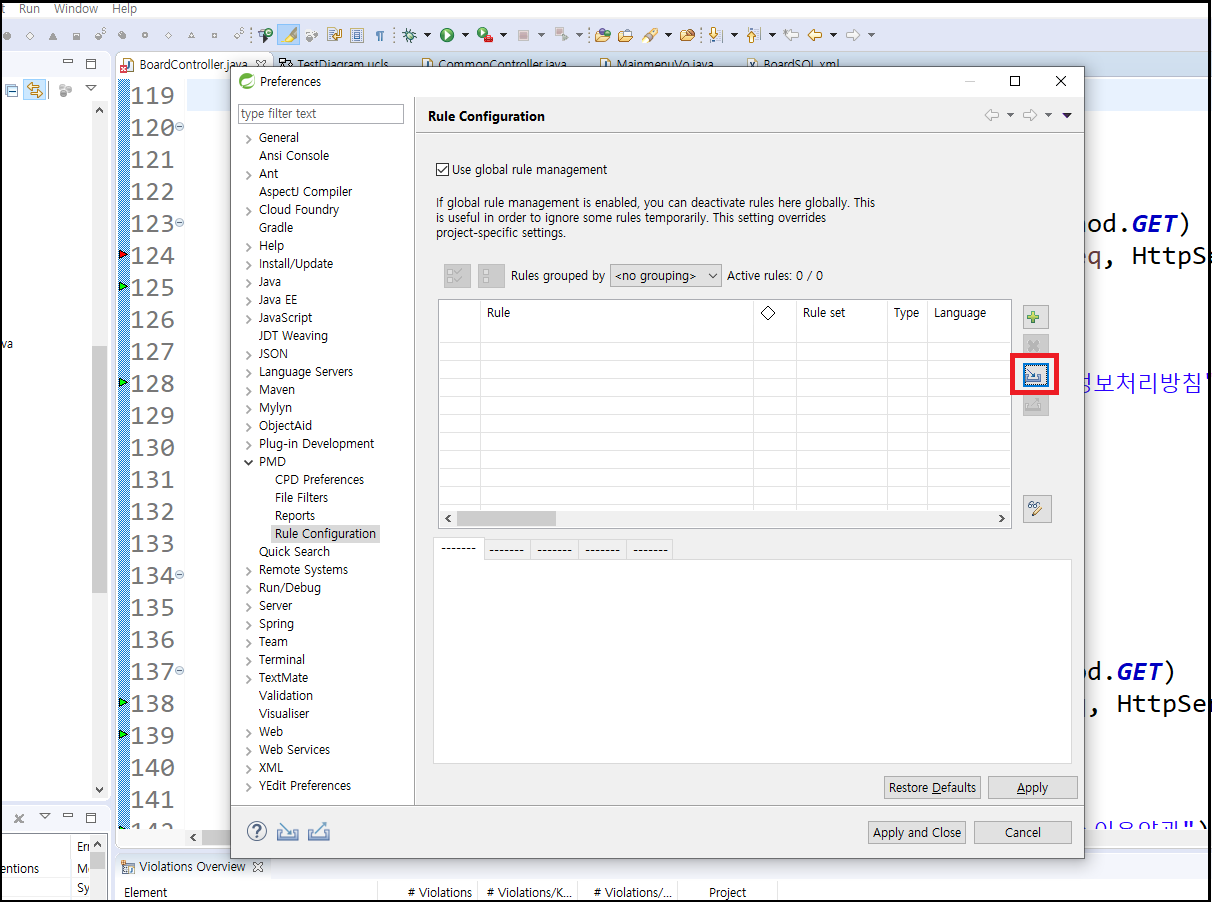Click the import rule set icon
Viewport: 1212px width, 902px height.
[1035, 375]
